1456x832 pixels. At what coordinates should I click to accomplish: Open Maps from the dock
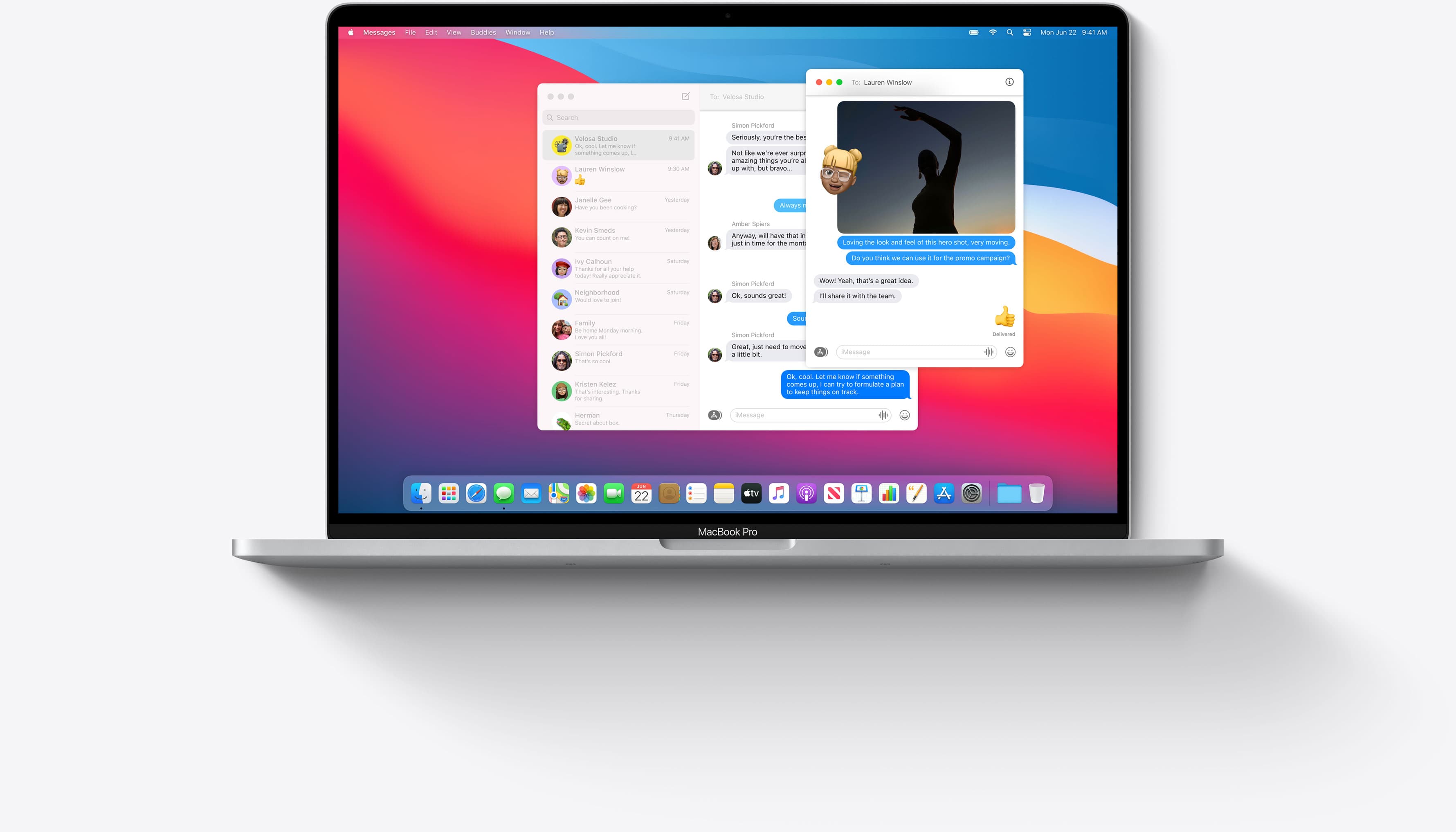pyautogui.click(x=558, y=492)
